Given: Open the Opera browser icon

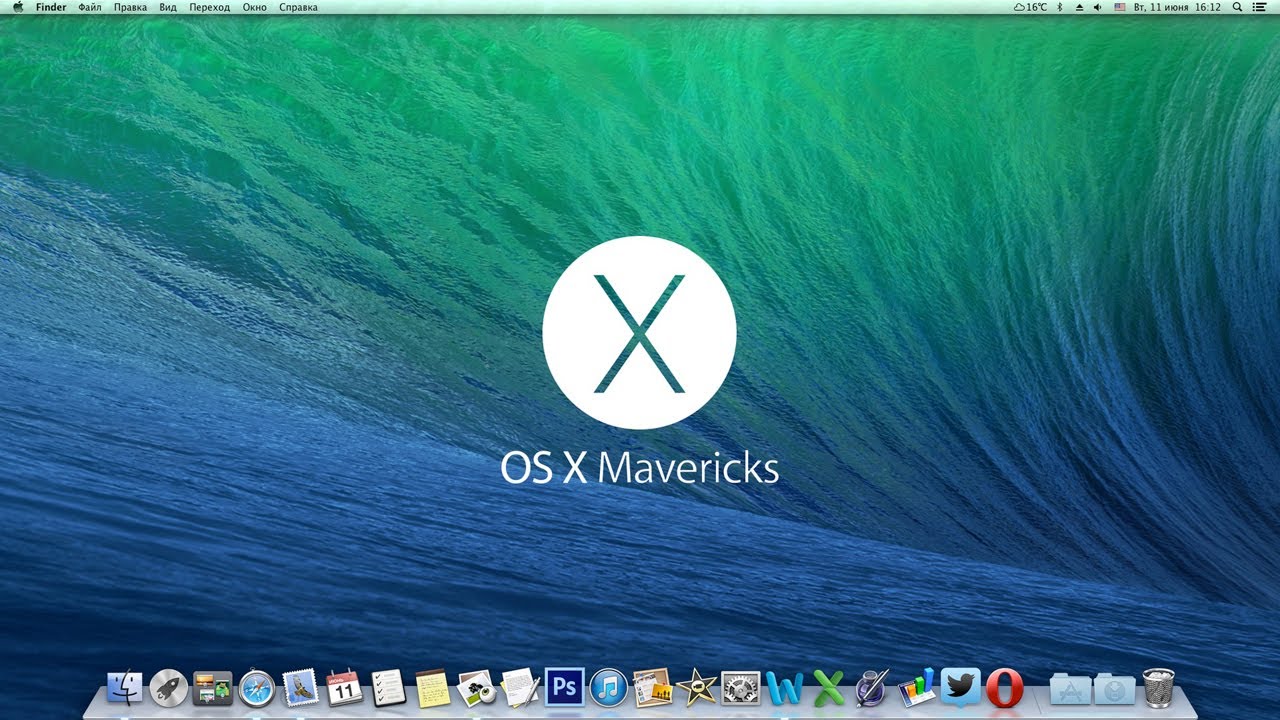Looking at the screenshot, I should tap(1003, 688).
